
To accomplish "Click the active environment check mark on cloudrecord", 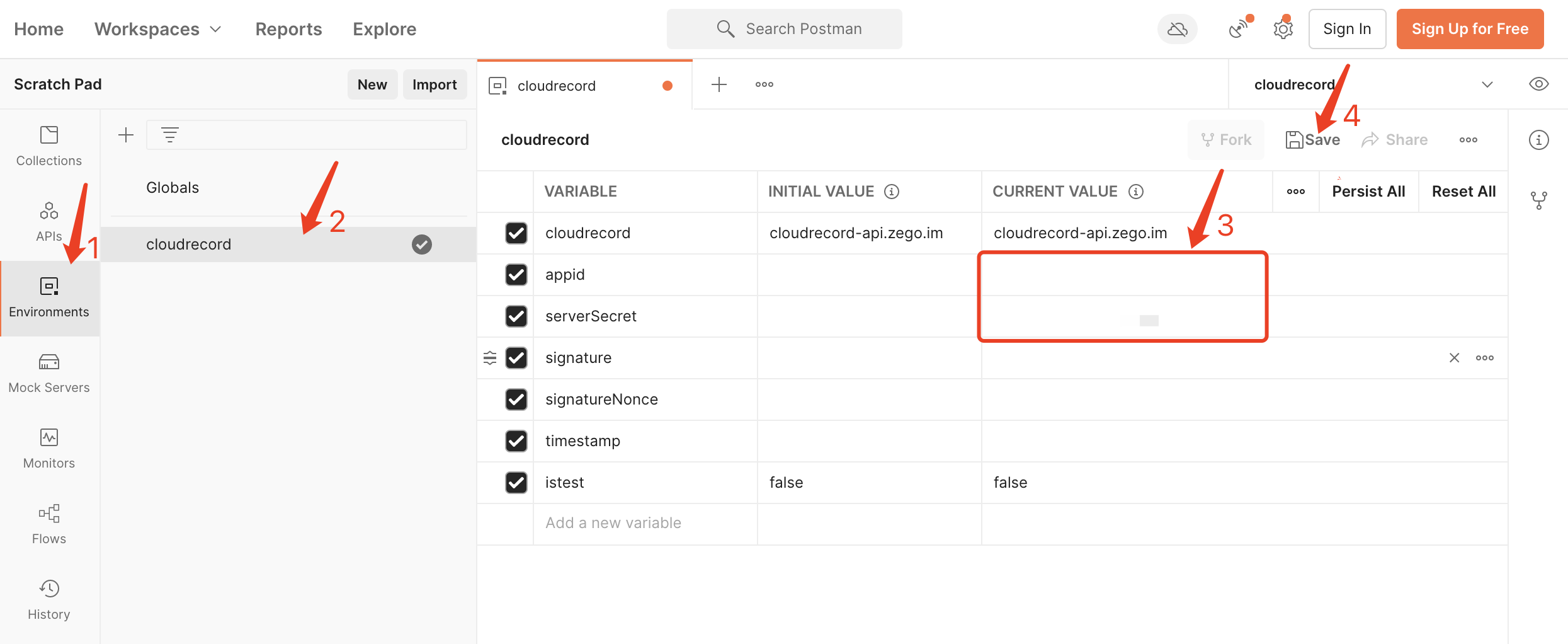I will (x=422, y=244).
